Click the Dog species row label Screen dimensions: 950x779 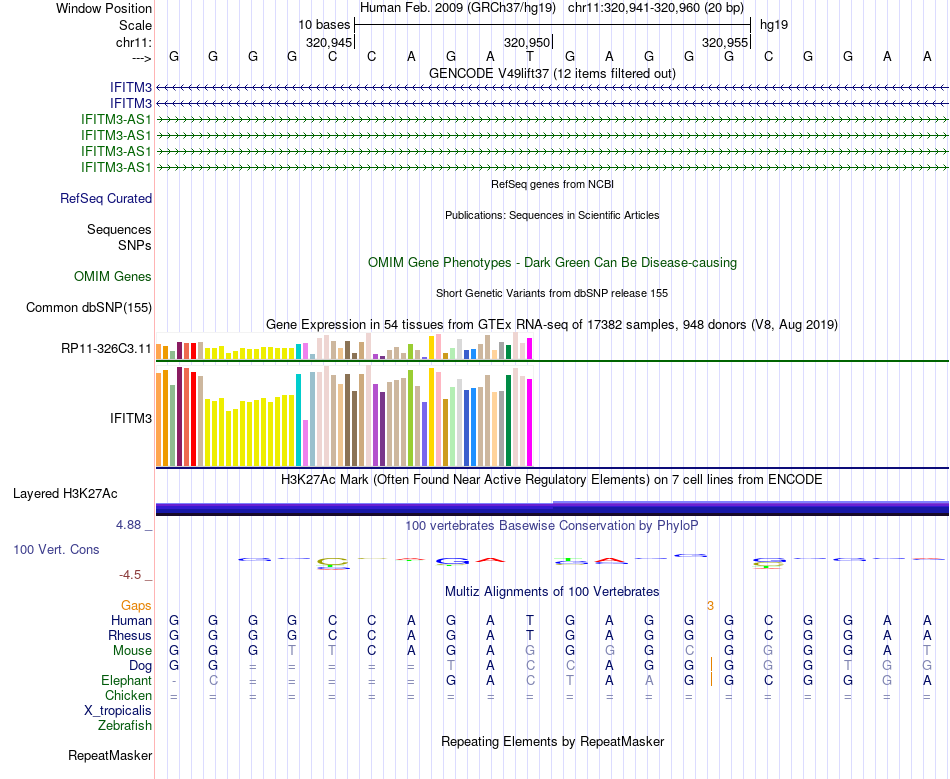(140, 666)
